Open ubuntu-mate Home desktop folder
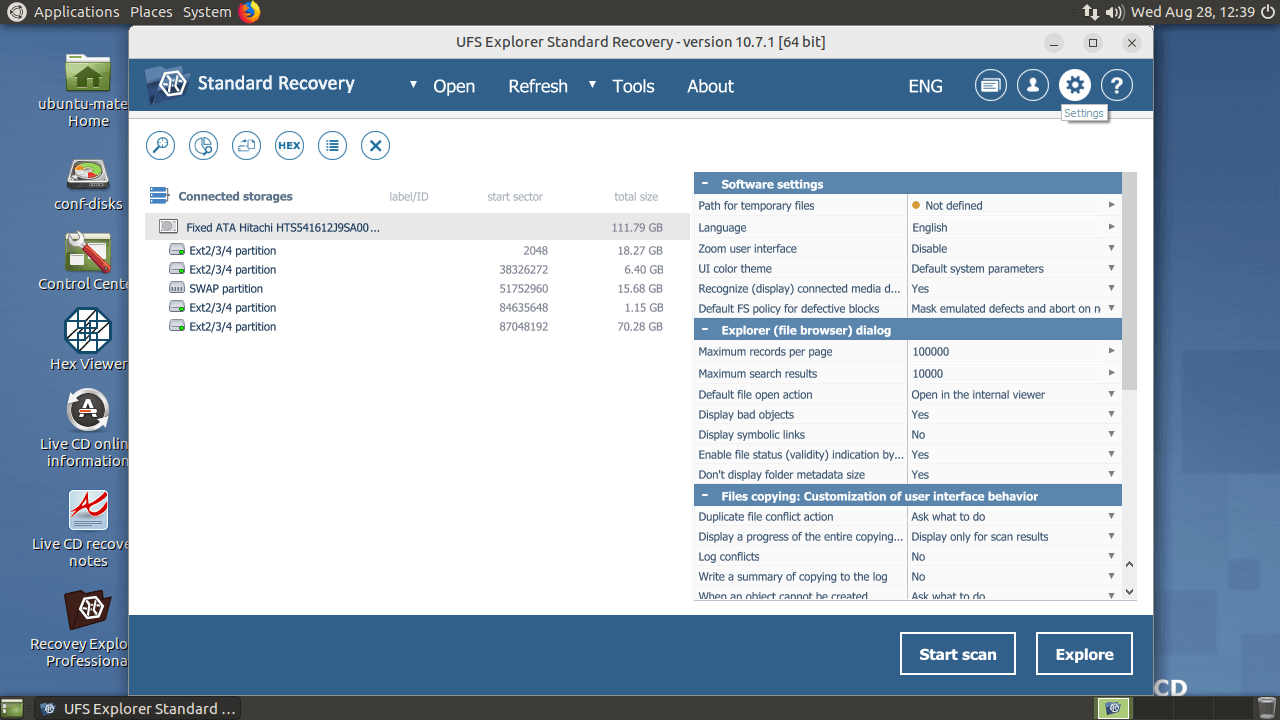Viewport: 1280px width, 720px height. pos(88,73)
